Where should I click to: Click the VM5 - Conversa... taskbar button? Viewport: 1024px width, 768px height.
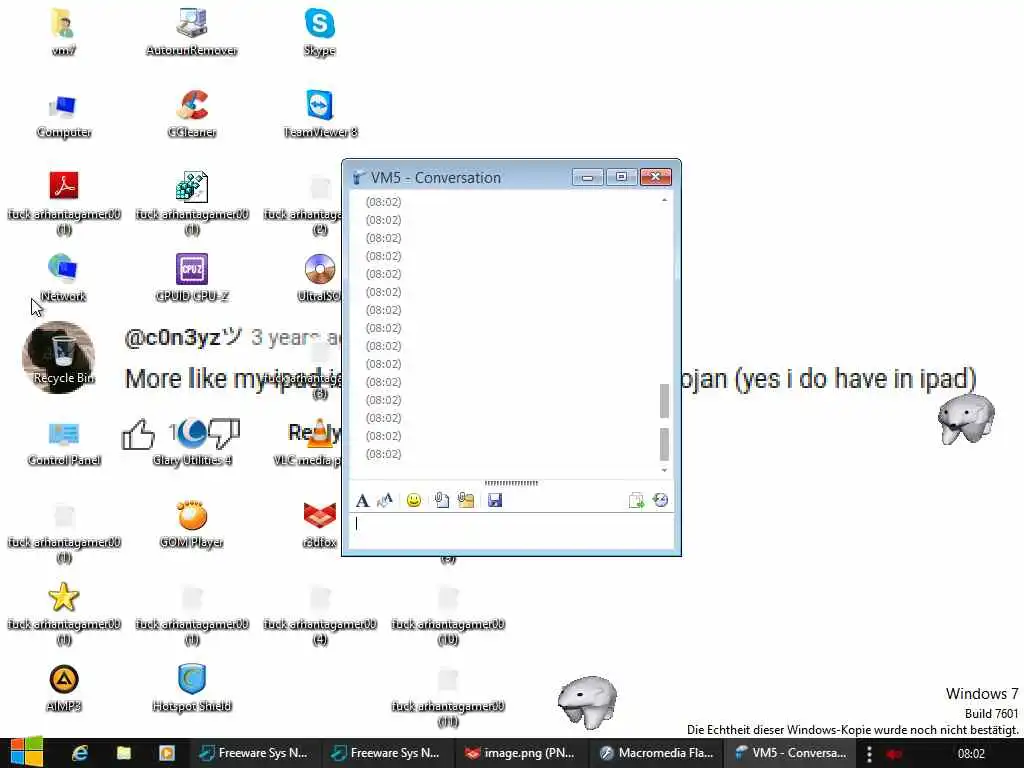tap(791, 753)
